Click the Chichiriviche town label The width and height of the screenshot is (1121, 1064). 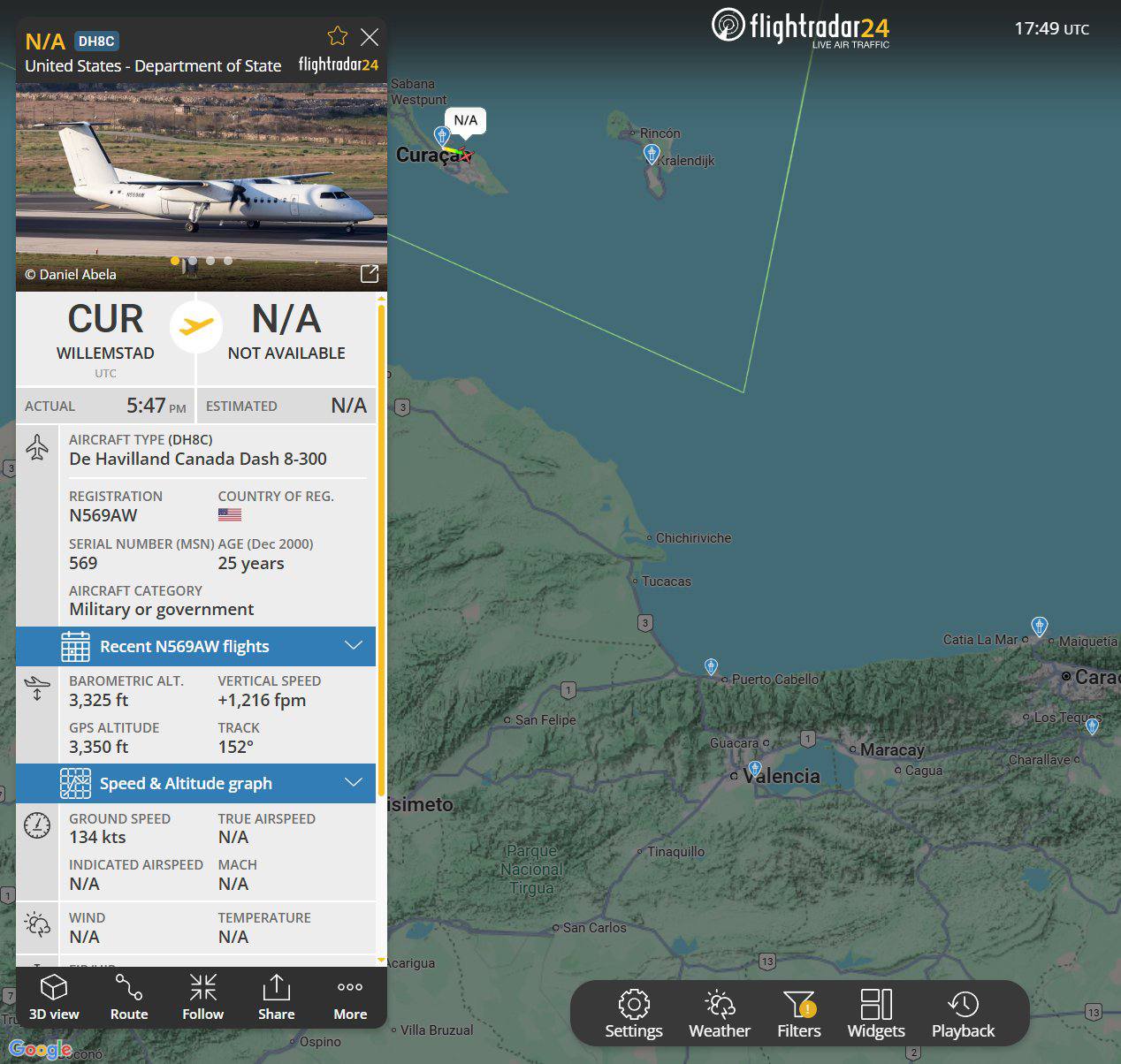coord(693,538)
